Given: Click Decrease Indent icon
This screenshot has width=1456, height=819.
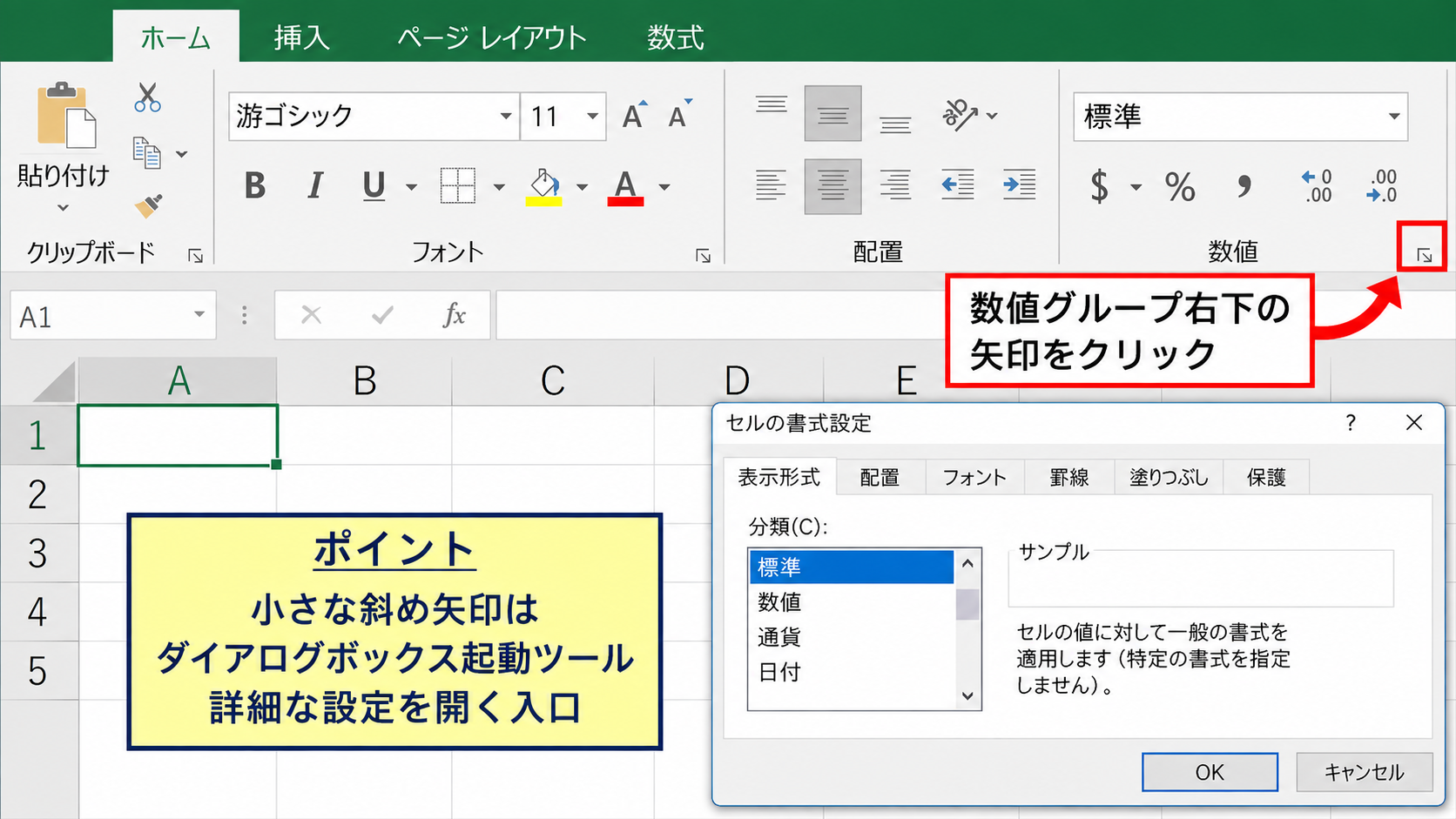Looking at the screenshot, I should [x=958, y=185].
